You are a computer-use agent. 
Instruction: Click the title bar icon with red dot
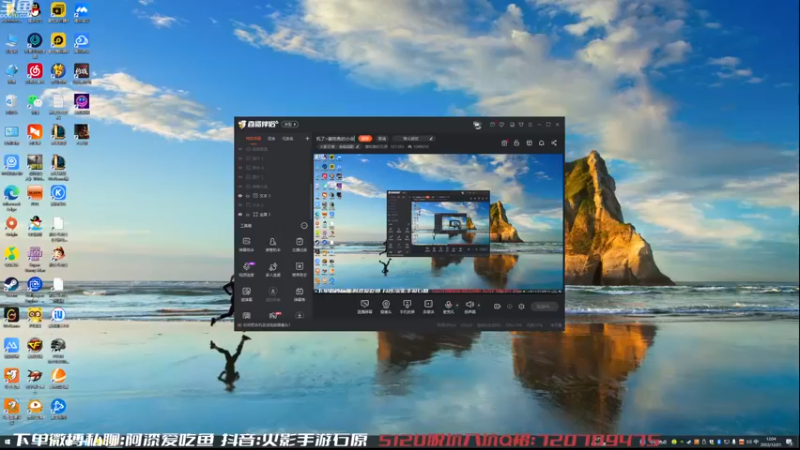point(492,124)
